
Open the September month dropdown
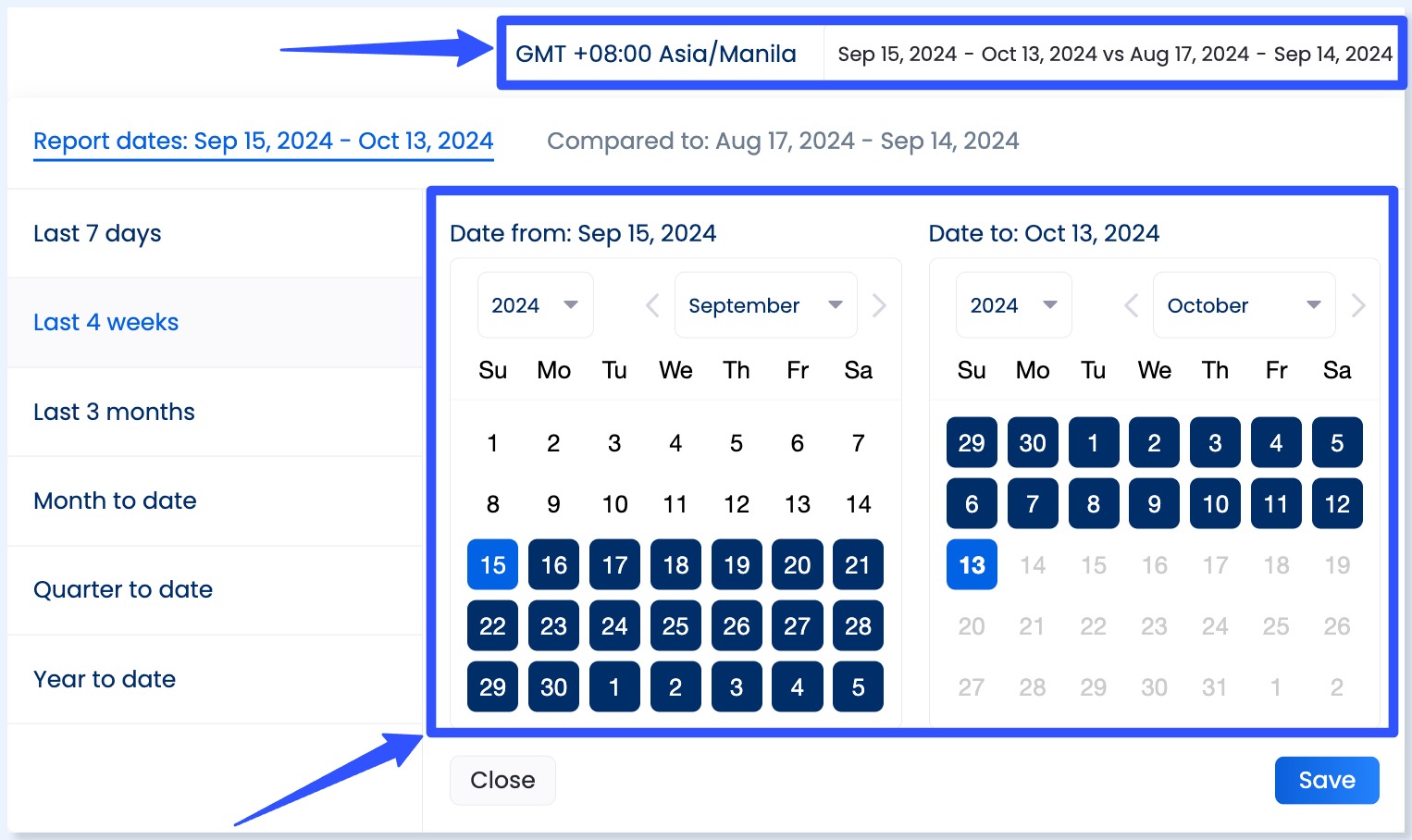click(x=765, y=304)
